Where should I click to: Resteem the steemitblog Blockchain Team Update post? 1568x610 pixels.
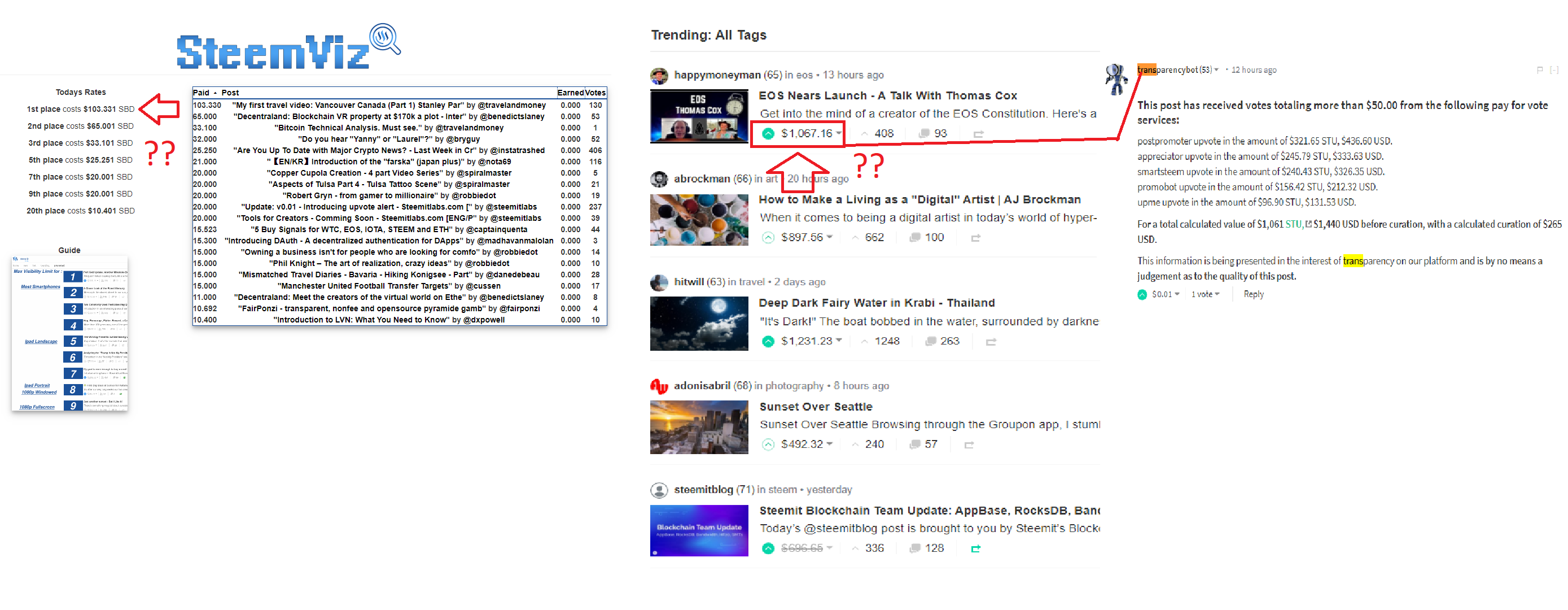coord(975,548)
